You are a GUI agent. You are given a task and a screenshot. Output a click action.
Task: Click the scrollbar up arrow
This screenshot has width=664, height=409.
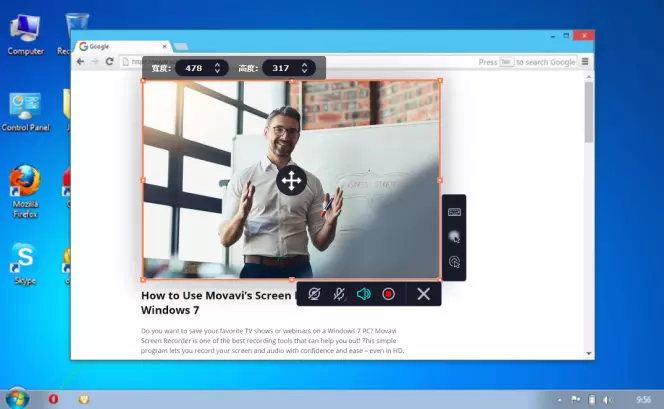click(x=589, y=77)
